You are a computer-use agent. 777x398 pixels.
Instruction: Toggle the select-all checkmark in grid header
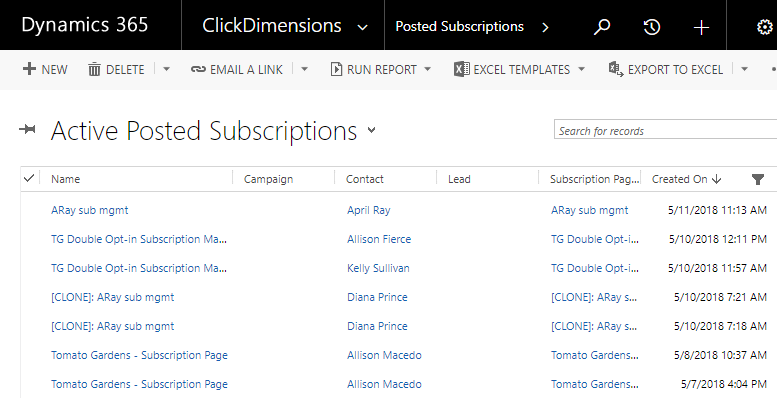[x=29, y=178]
